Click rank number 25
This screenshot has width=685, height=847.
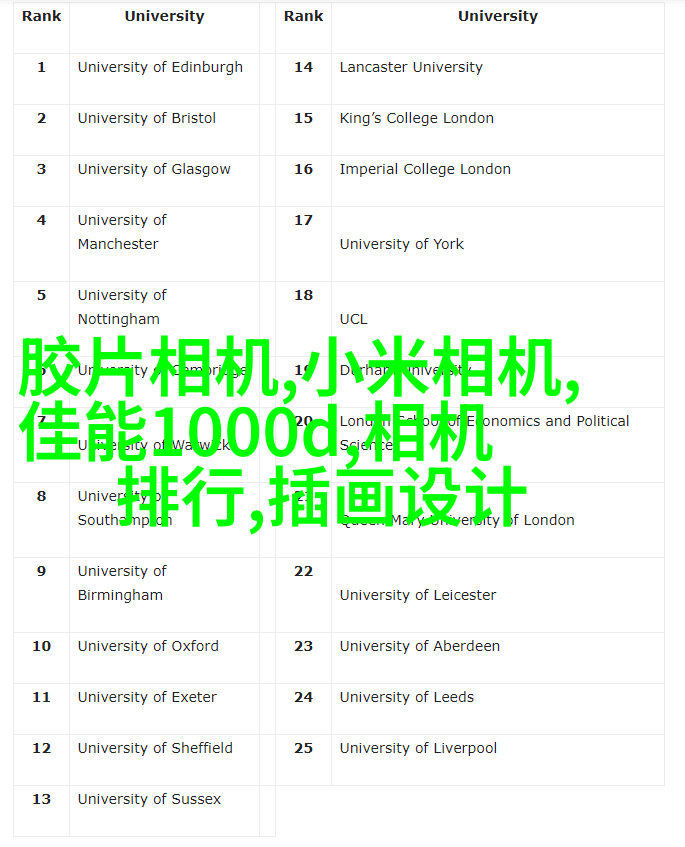304,748
